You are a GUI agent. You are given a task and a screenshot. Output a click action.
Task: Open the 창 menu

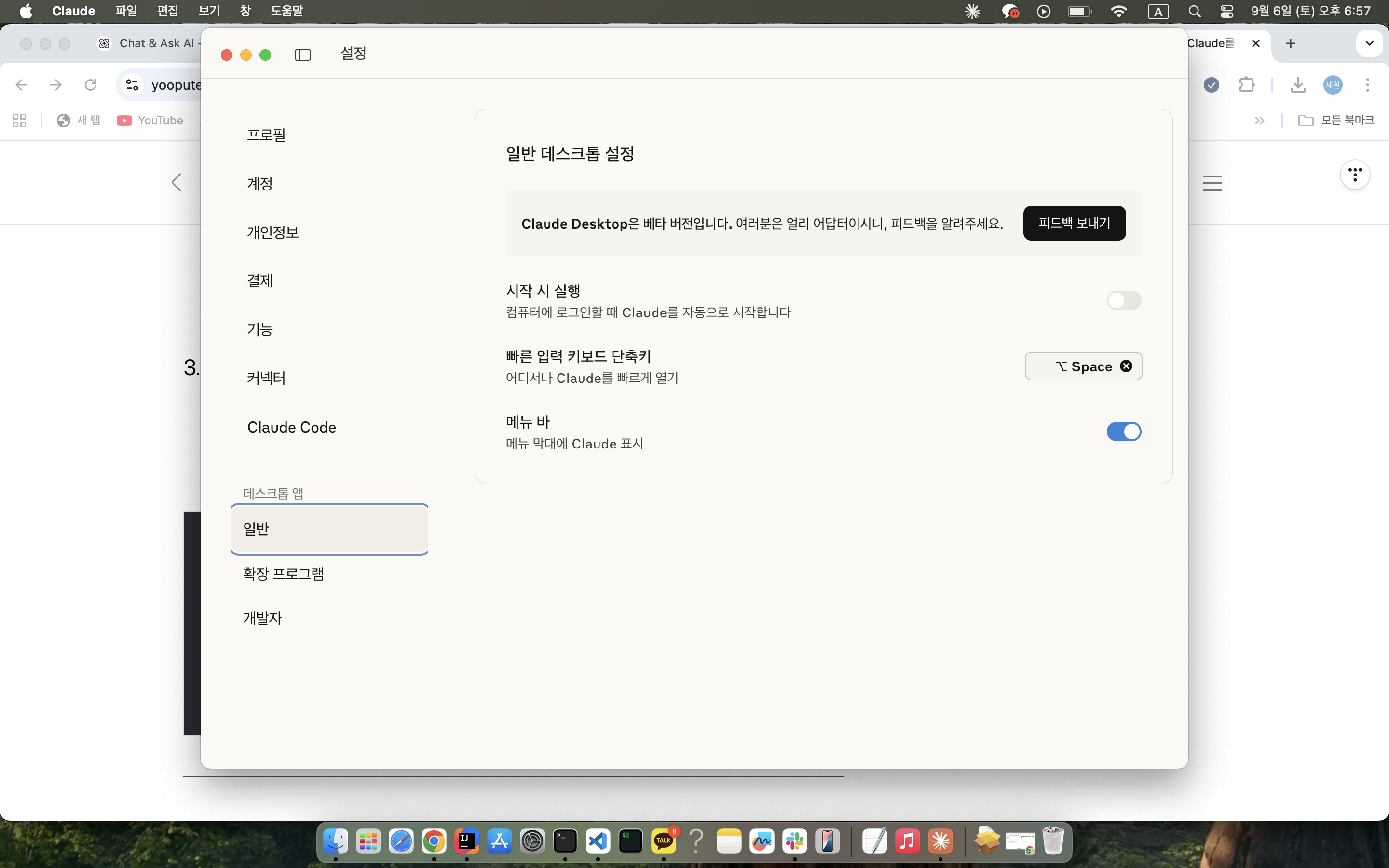(x=245, y=11)
